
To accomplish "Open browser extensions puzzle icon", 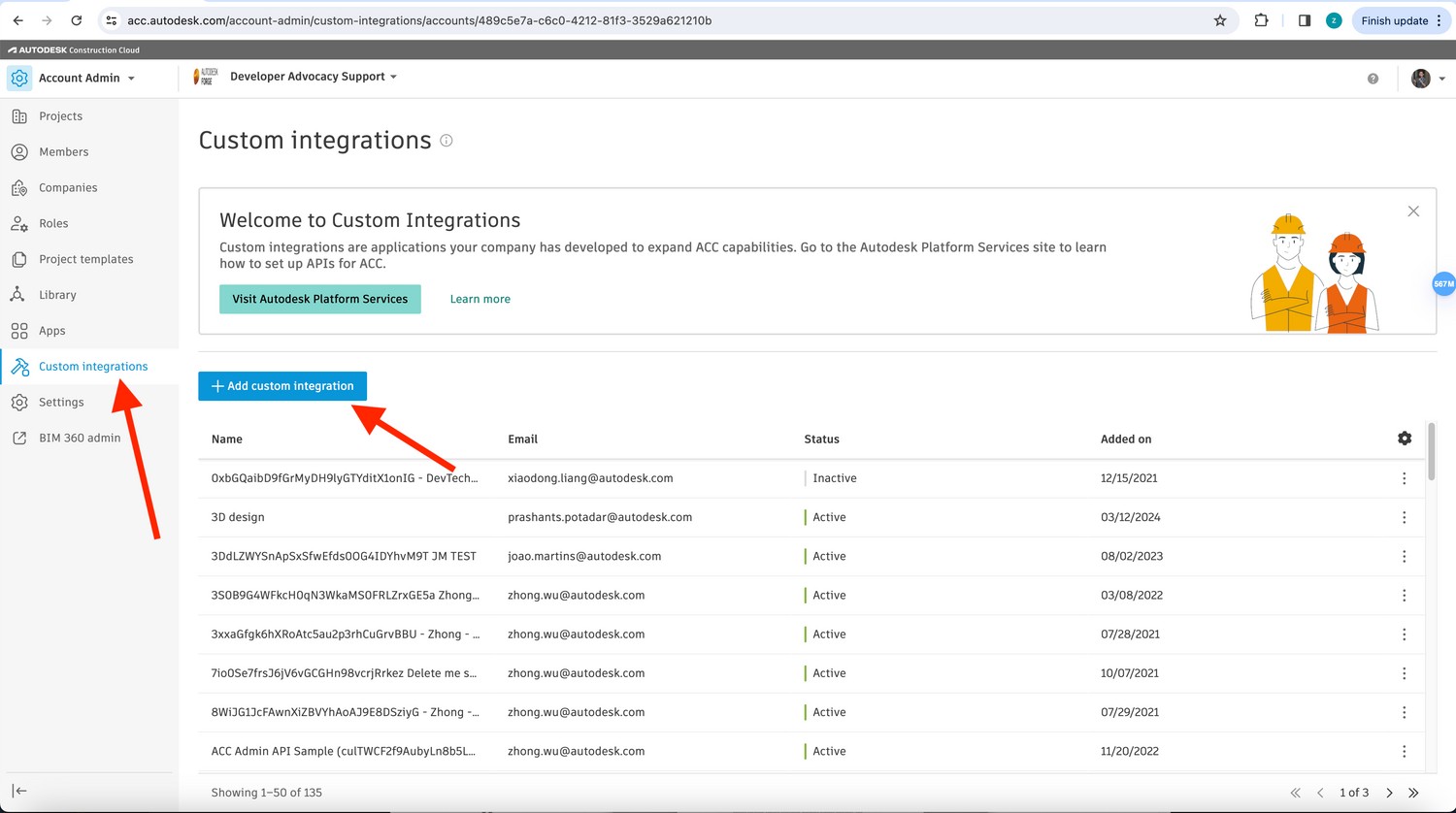I will point(1261,20).
